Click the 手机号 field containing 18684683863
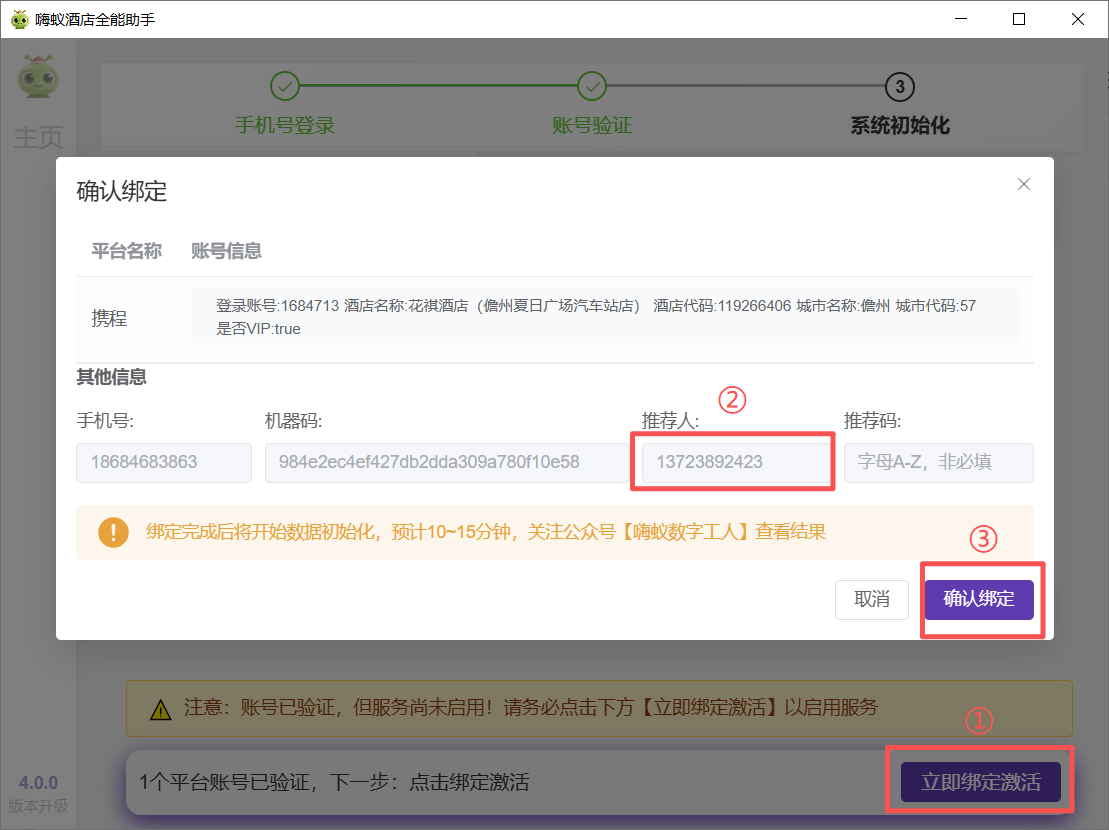Screen dimensions: 1109x830 163,462
